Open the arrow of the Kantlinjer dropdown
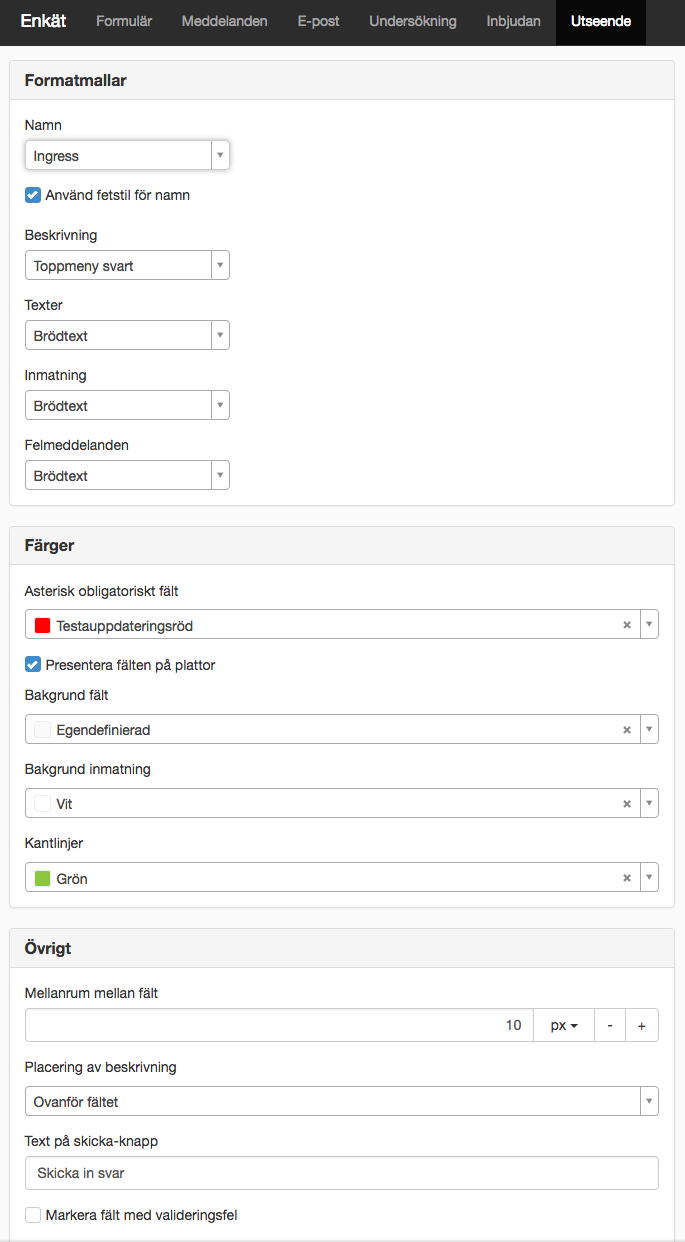This screenshot has width=685, height=1242. pos(649,878)
